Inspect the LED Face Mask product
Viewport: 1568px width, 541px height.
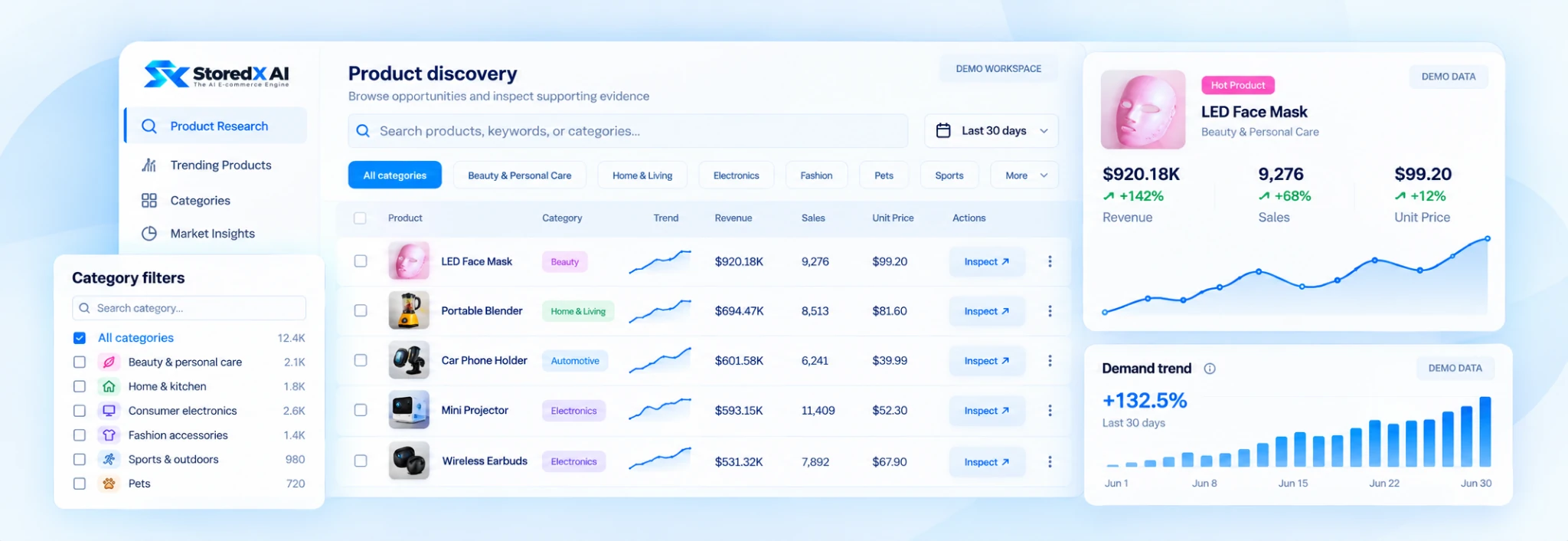(x=987, y=262)
